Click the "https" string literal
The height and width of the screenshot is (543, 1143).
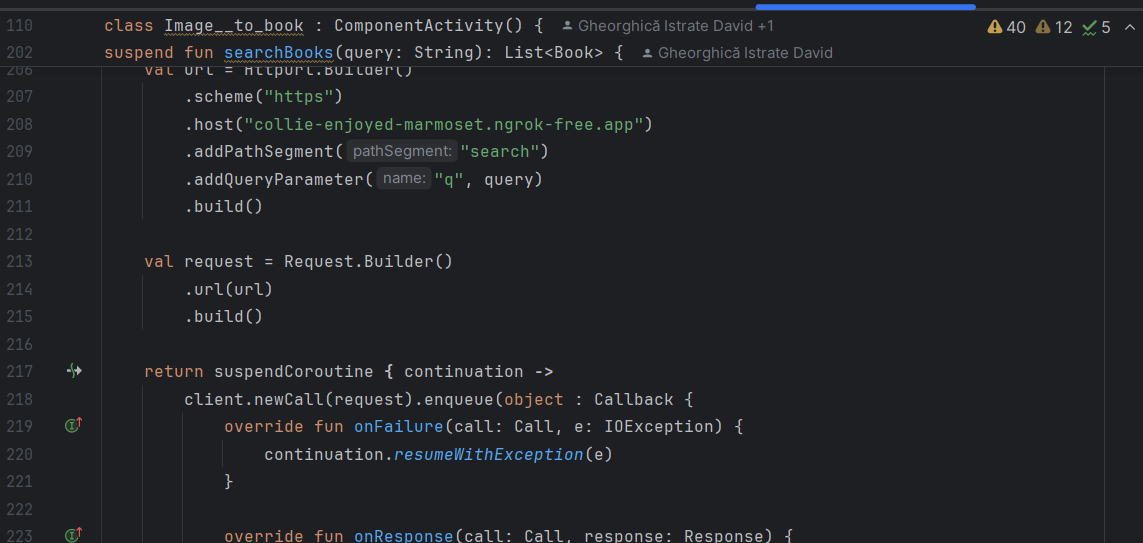click(299, 96)
